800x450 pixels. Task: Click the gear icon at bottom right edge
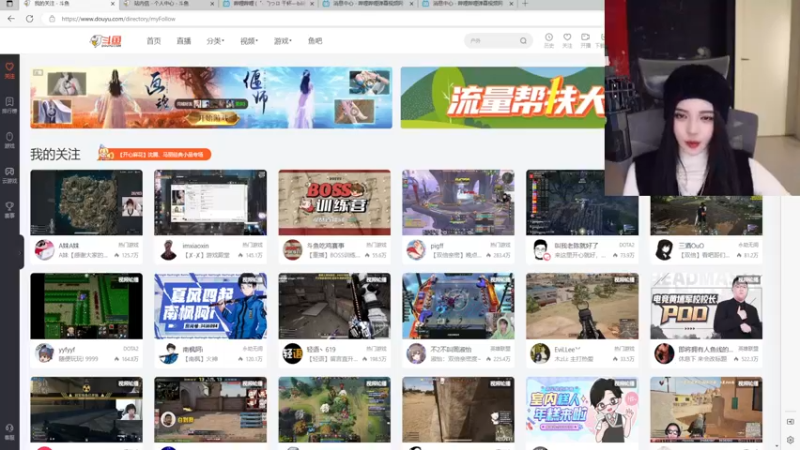click(x=790, y=439)
